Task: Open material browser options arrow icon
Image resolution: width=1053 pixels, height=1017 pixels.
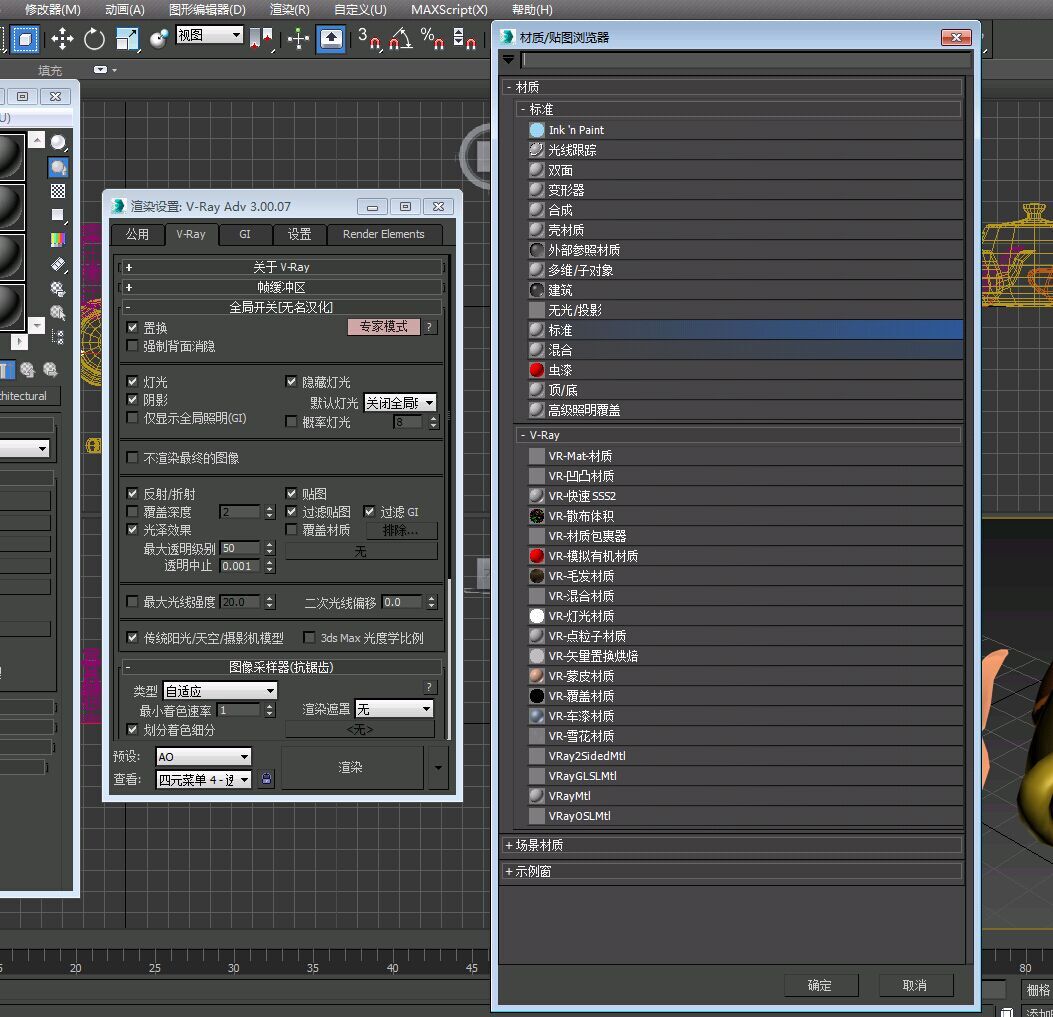Action: pyautogui.click(x=508, y=60)
